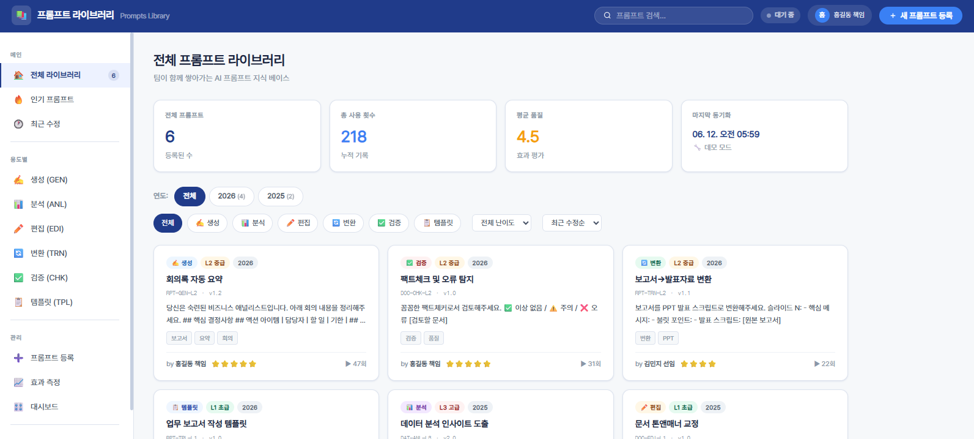Click the 전체 프롬프트 stat card
Image resolution: width=974 pixels, height=439 pixels.
237,136
